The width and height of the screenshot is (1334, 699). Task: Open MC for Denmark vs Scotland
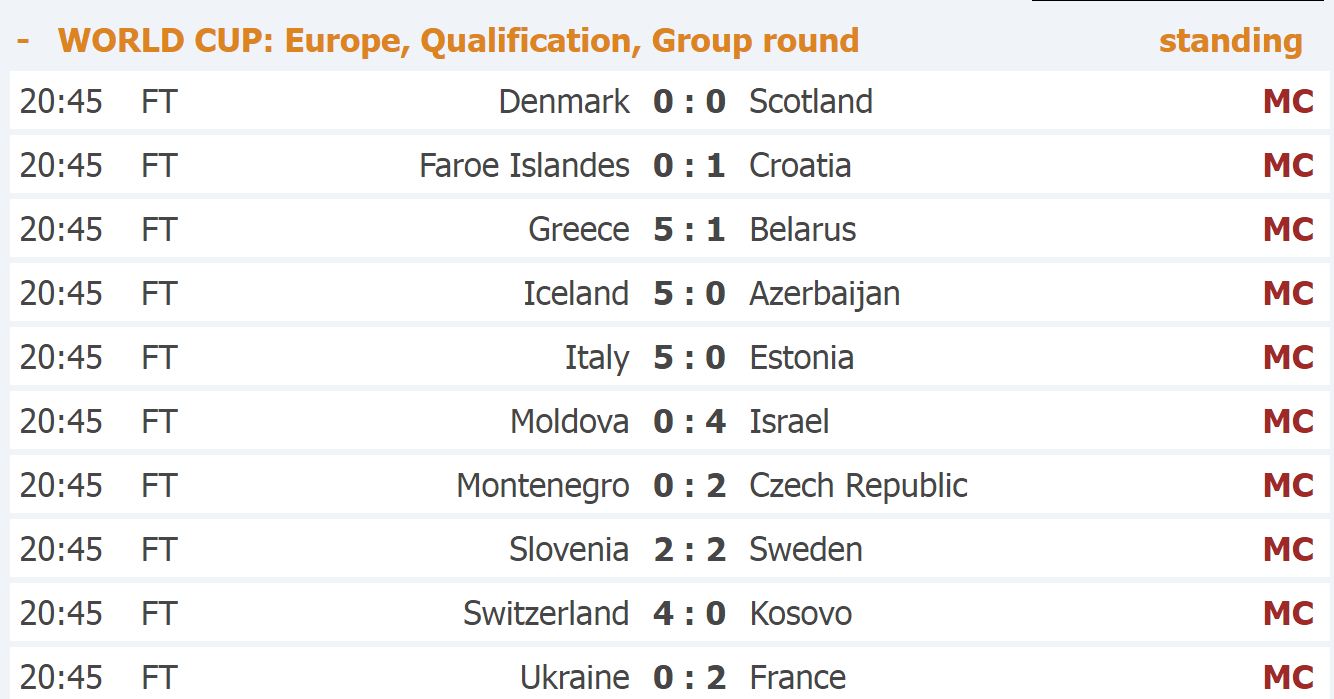coord(1288,101)
